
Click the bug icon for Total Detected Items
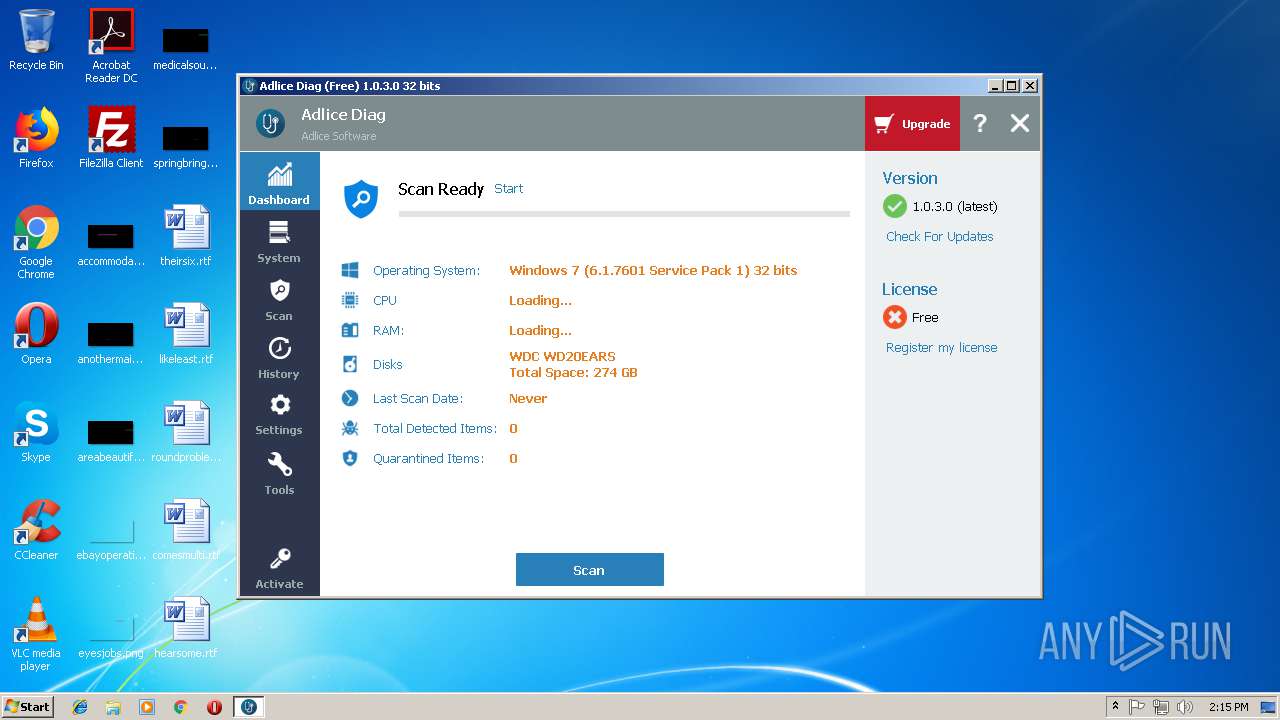(350, 428)
